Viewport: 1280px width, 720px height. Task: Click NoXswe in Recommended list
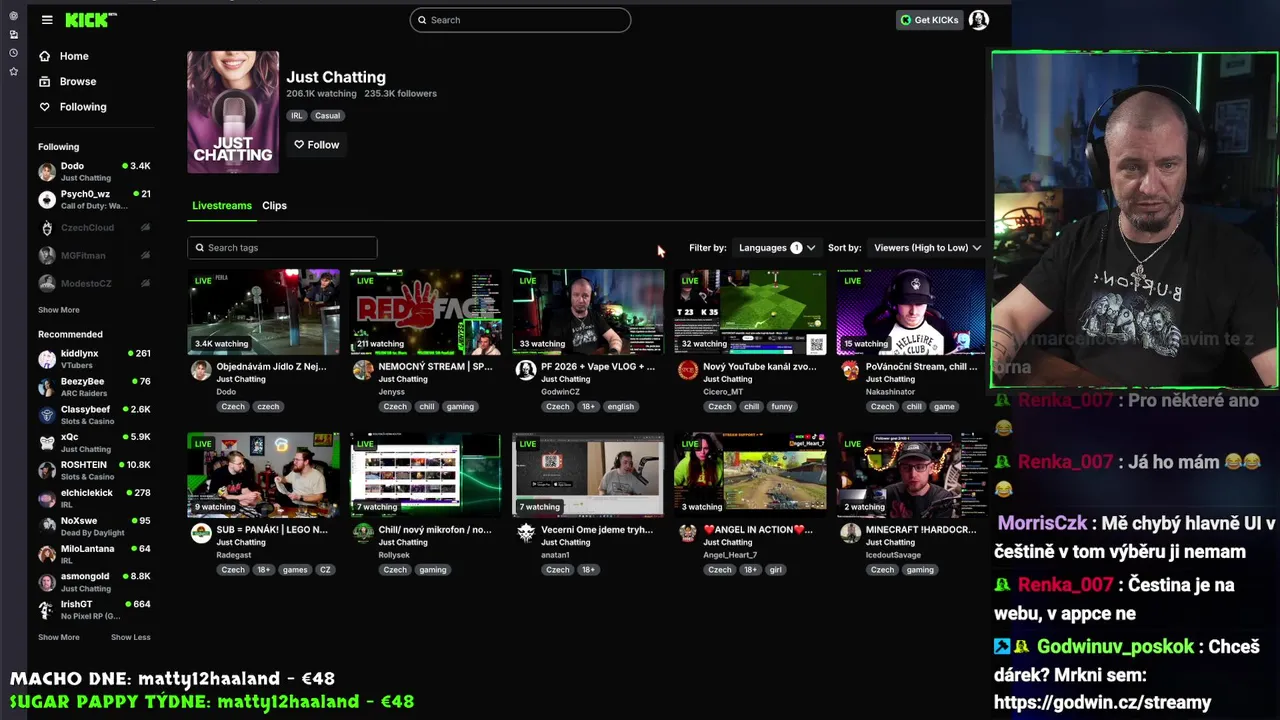(x=94, y=526)
